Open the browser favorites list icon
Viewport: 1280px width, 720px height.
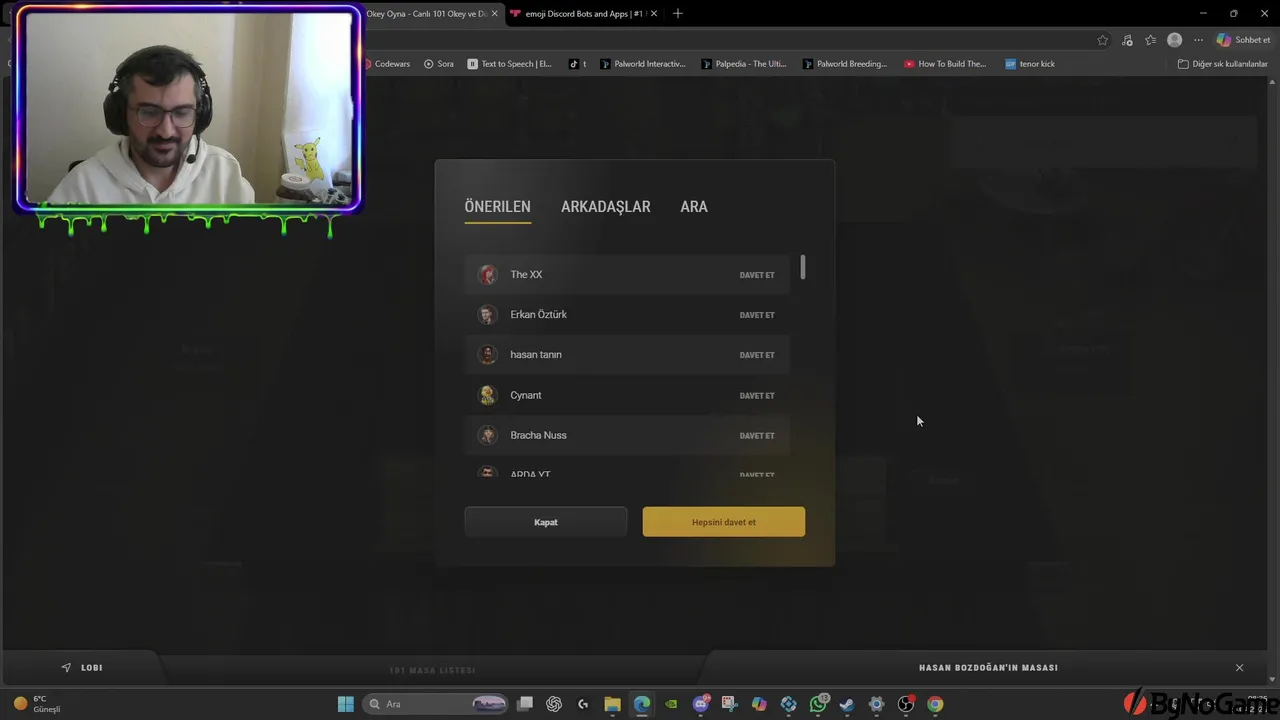coord(1151,40)
